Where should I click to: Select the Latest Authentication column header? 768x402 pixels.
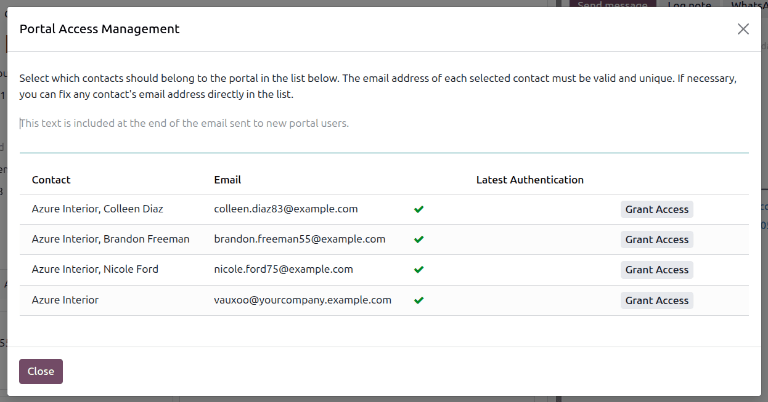click(529, 180)
